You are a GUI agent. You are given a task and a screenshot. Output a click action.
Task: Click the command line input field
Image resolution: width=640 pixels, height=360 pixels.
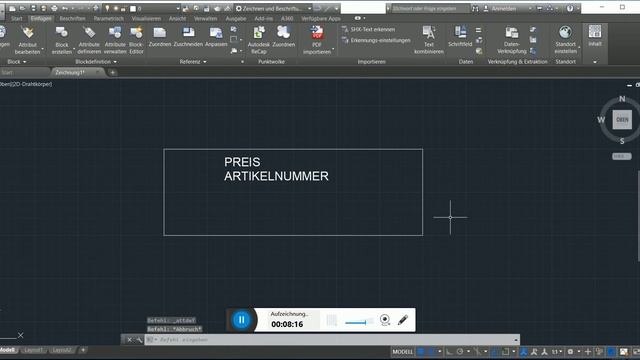click(332, 340)
